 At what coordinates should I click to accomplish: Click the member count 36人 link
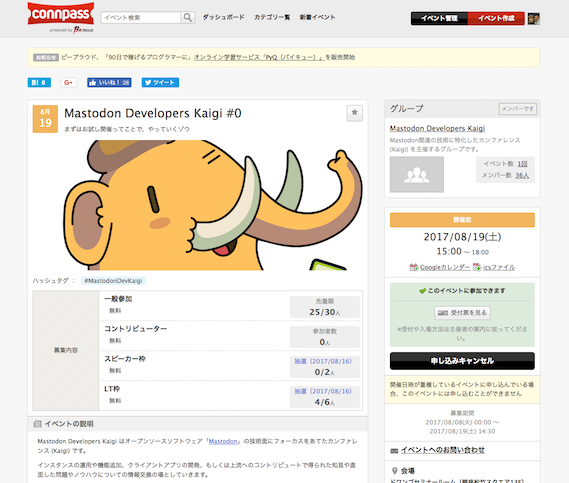pos(522,175)
